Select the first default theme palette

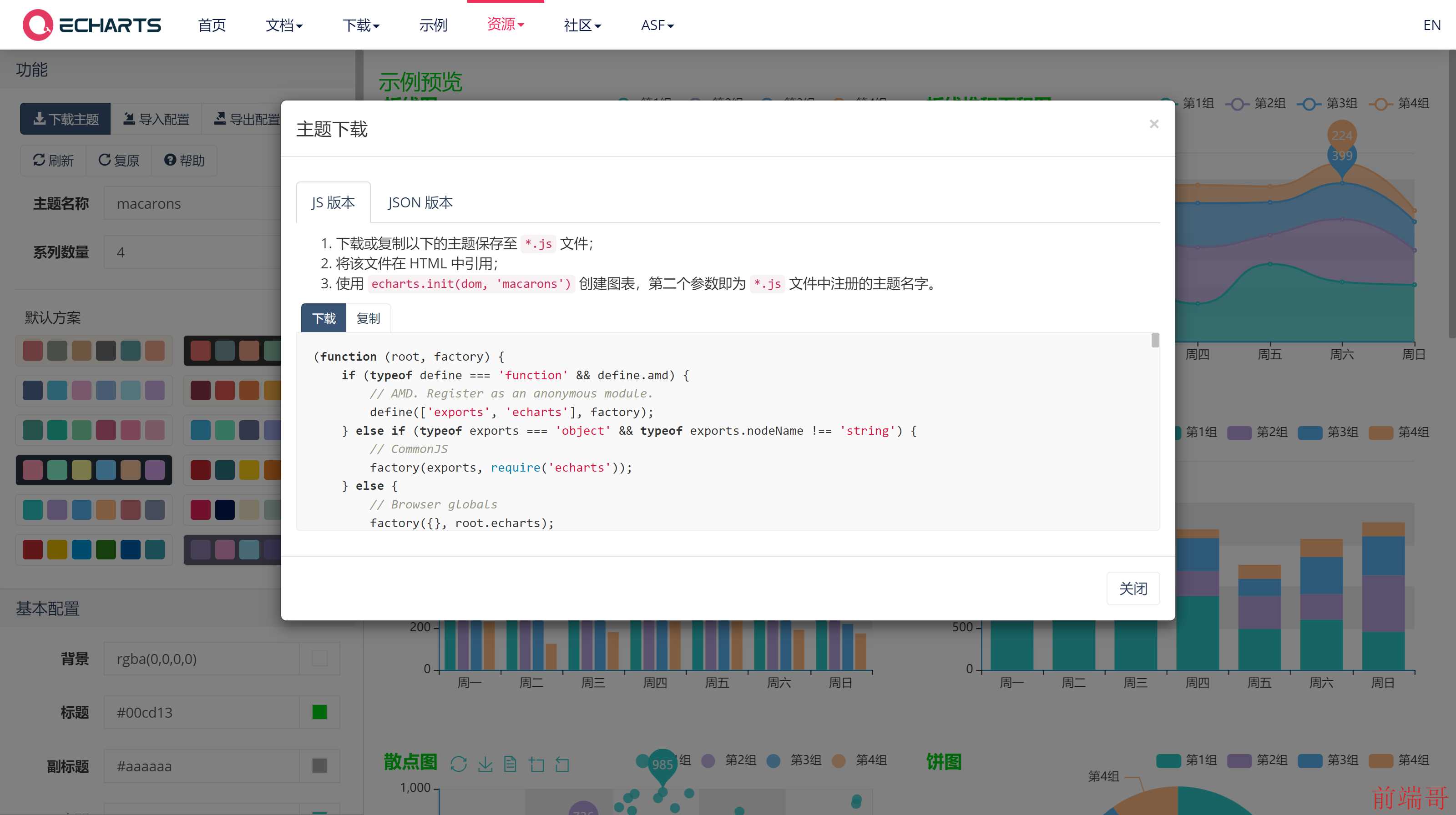click(x=94, y=351)
